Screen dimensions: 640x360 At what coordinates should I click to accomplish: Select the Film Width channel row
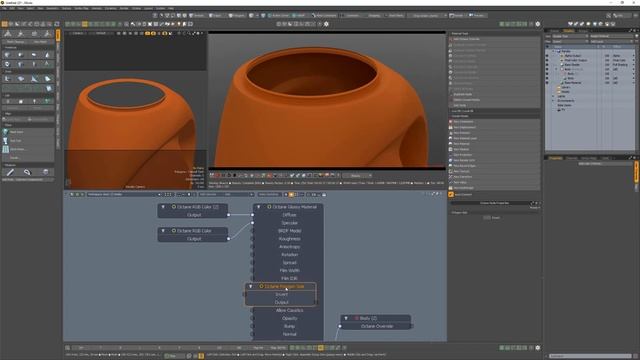289,270
